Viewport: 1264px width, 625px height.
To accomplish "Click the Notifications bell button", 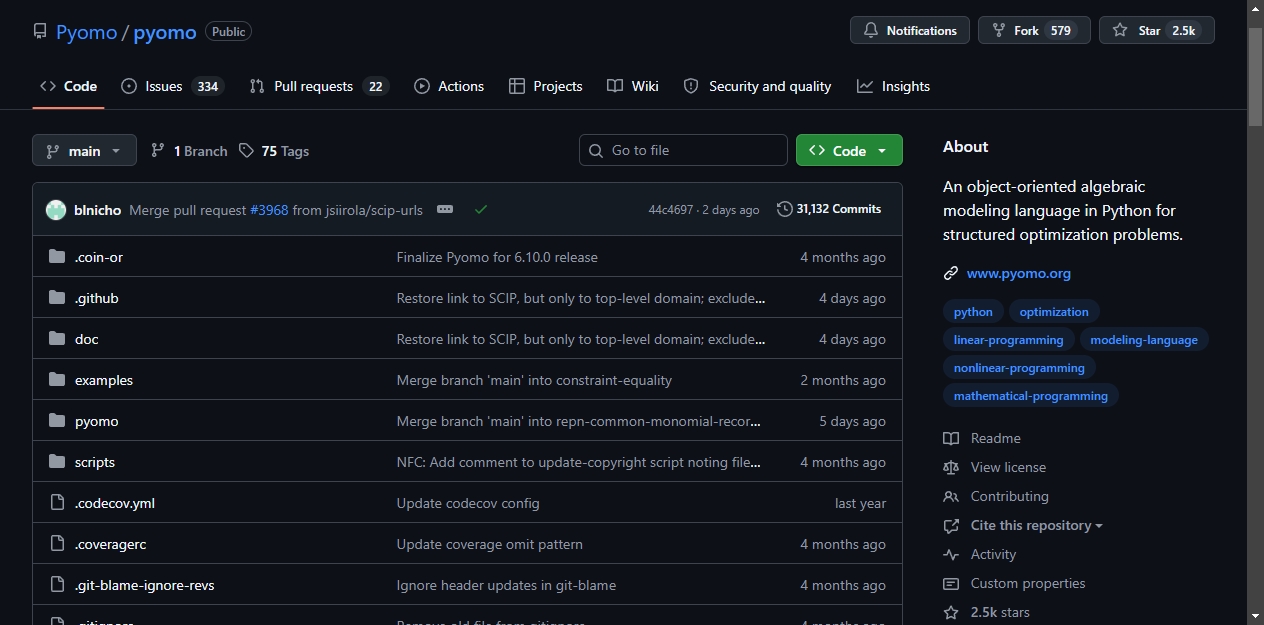I will pyautogui.click(x=910, y=30).
